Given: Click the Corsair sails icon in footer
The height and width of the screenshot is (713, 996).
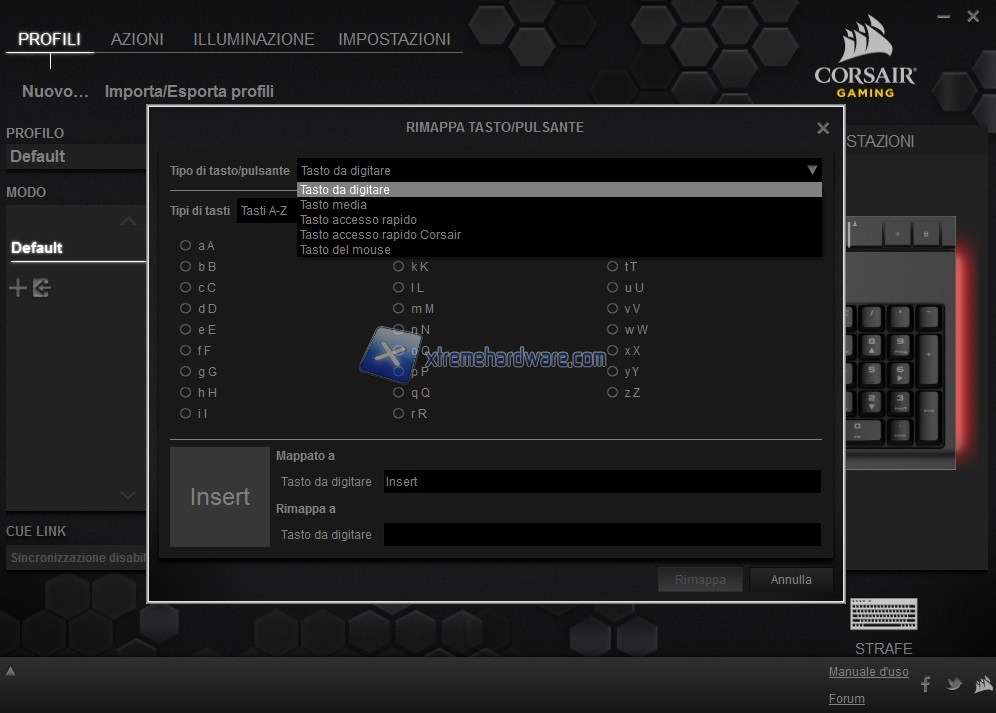Looking at the screenshot, I should 983,684.
